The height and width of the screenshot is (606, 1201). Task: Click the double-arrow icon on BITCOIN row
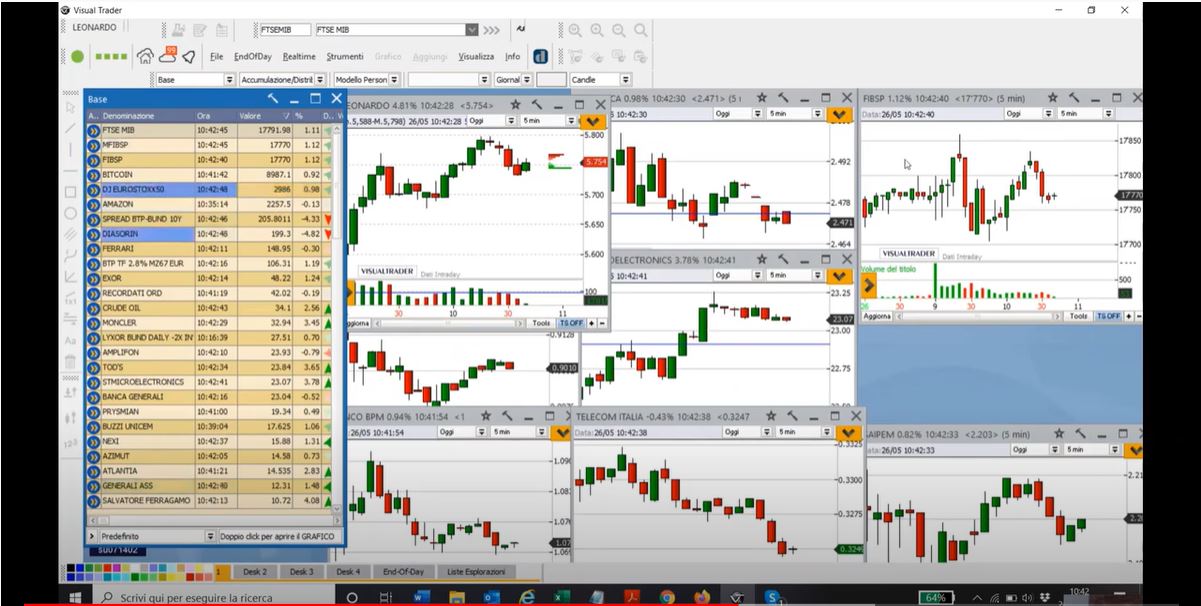(x=94, y=174)
